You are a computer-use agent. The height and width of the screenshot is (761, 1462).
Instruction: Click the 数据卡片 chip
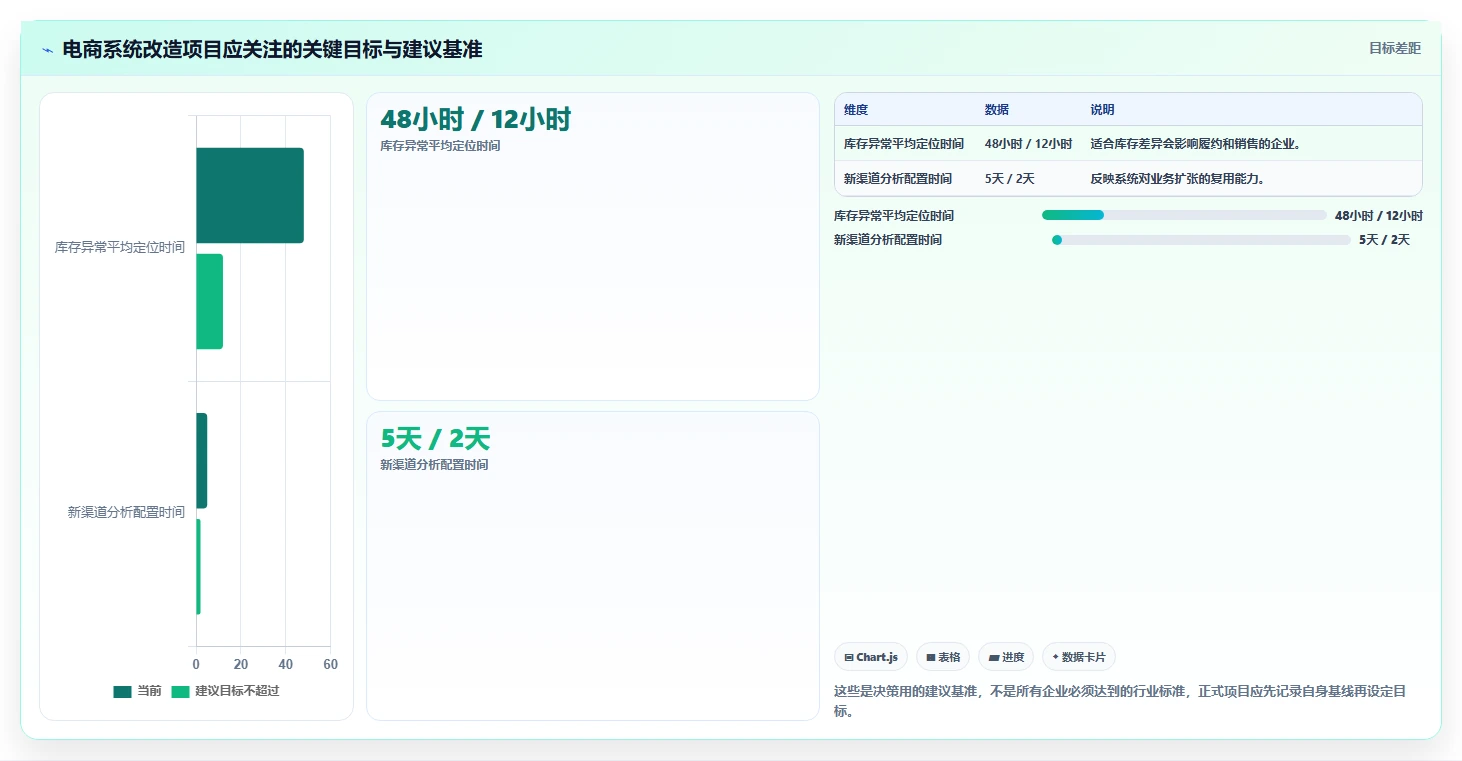(1079, 657)
